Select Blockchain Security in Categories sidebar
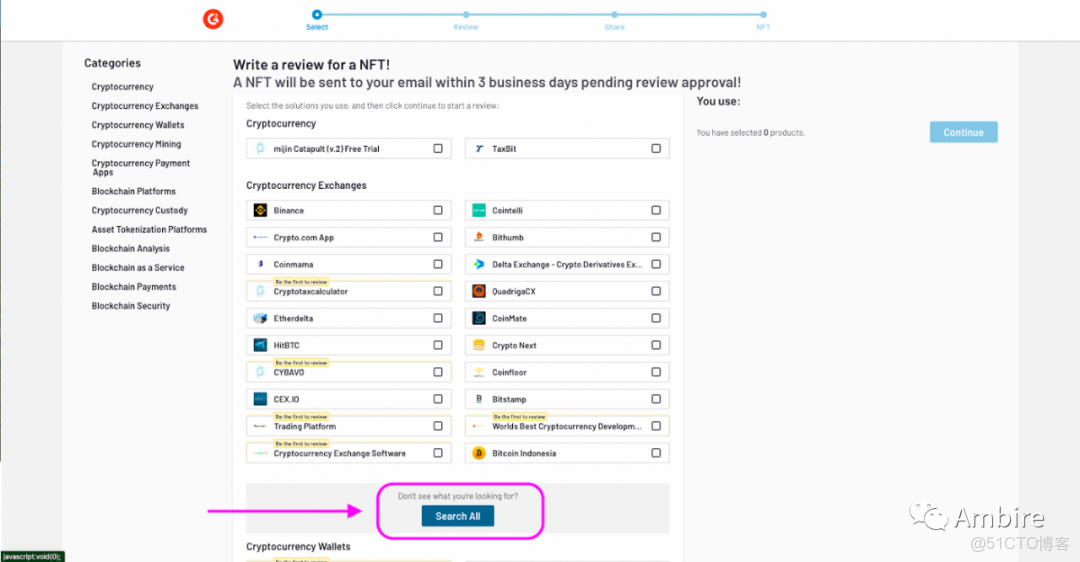 (131, 306)
